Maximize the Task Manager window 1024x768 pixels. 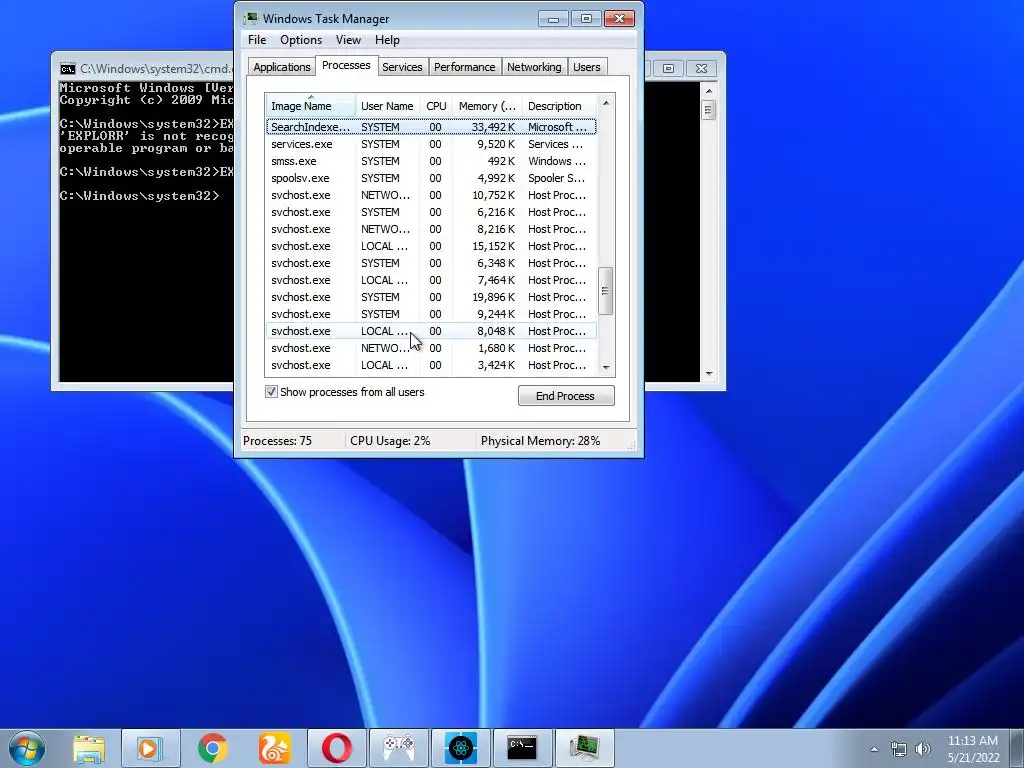tap(586, 18)
